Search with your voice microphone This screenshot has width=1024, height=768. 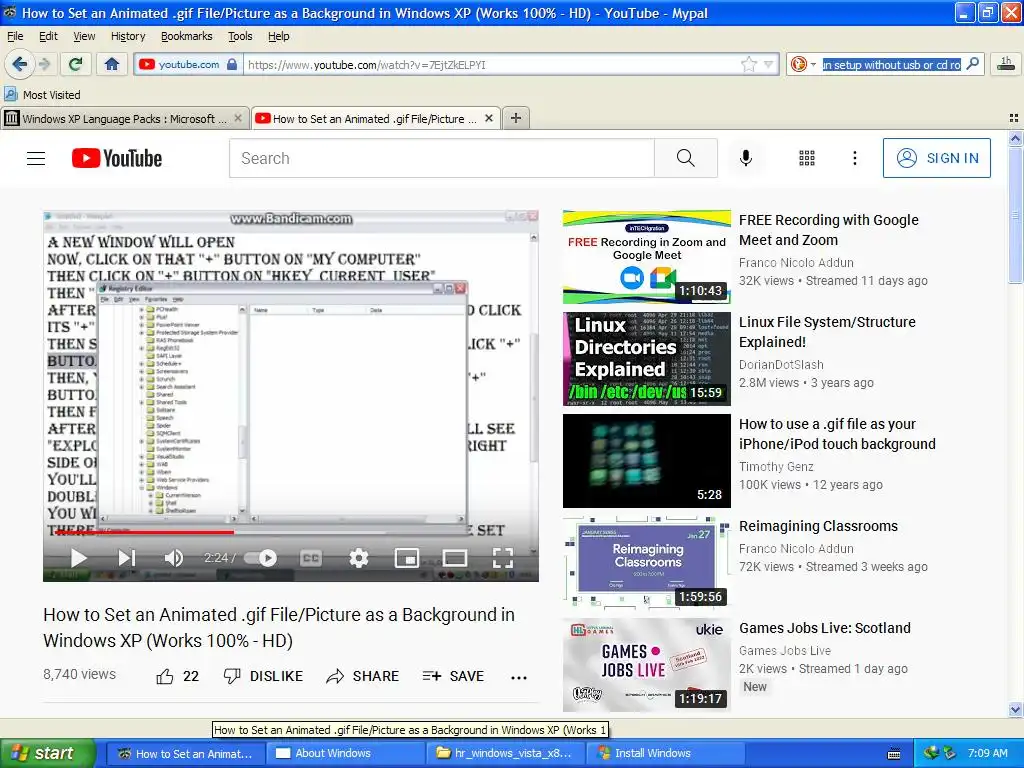pos(746,158)
